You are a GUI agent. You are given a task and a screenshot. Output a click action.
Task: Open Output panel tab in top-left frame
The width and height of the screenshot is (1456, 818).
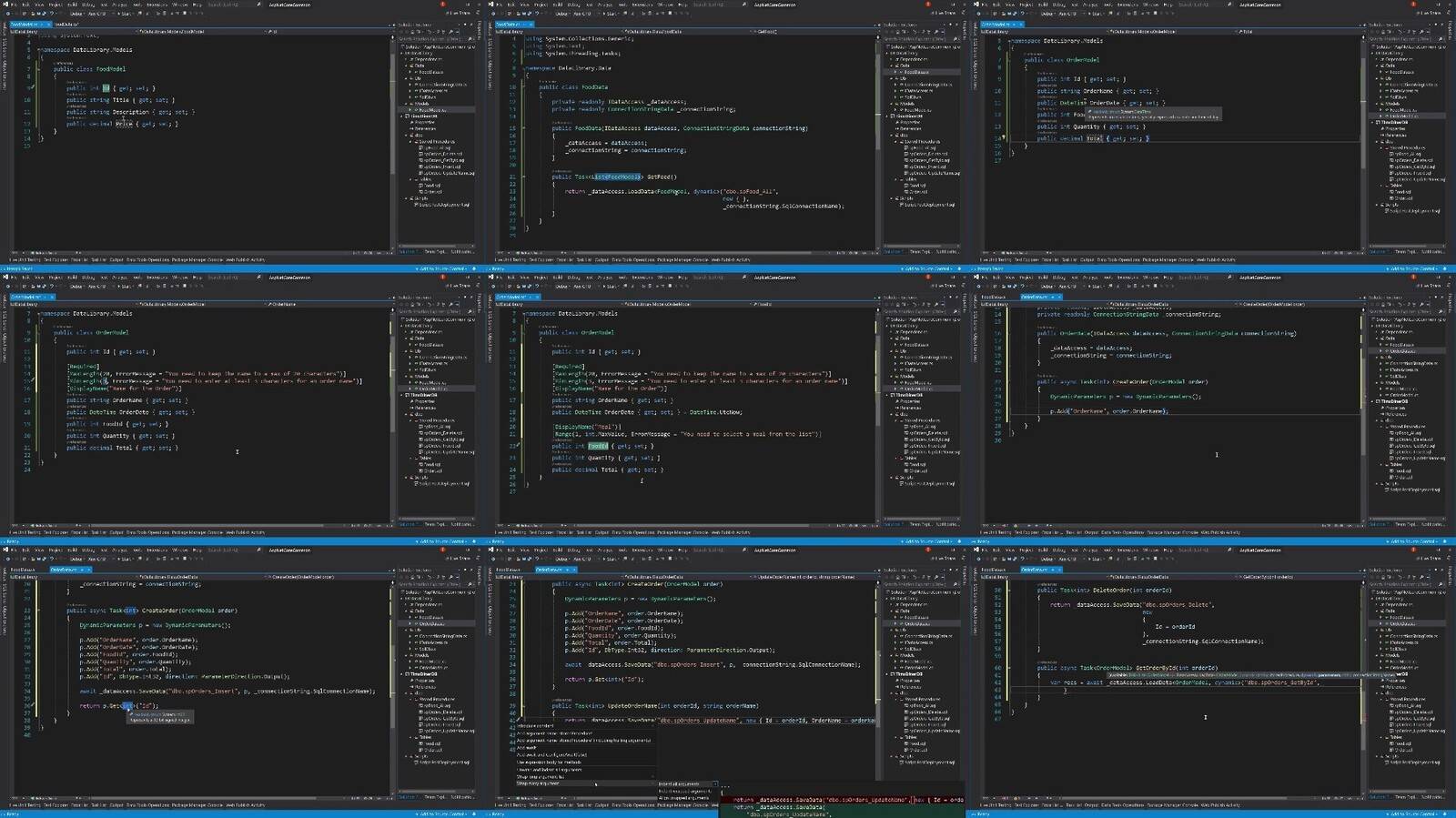pyautogui.click(x=116, y=259)
